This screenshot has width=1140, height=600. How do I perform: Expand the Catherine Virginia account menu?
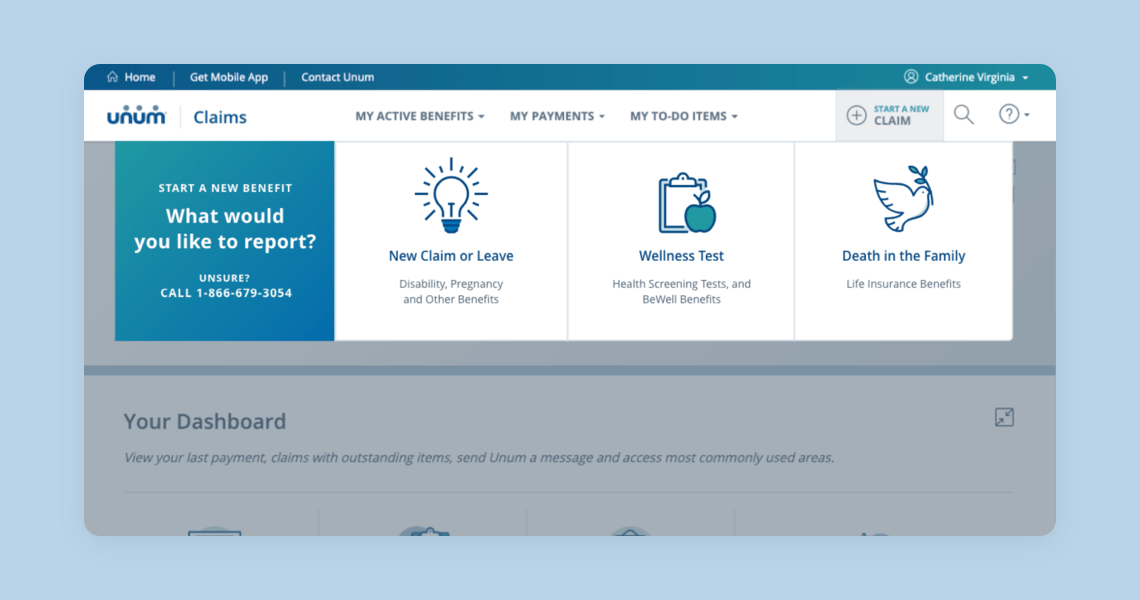click(976, 77)
